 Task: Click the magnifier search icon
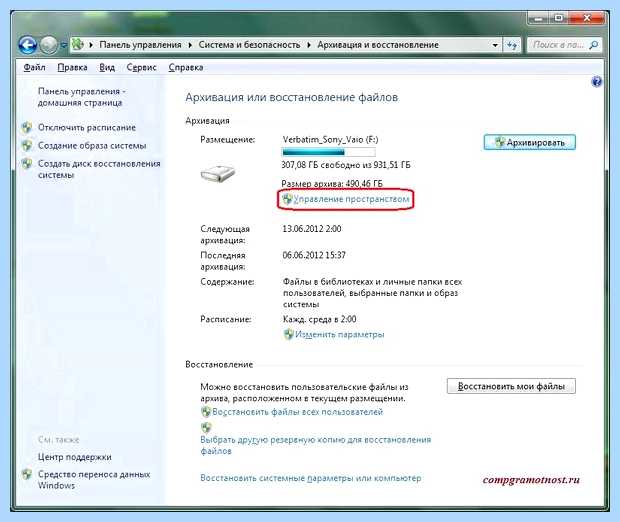594,45
